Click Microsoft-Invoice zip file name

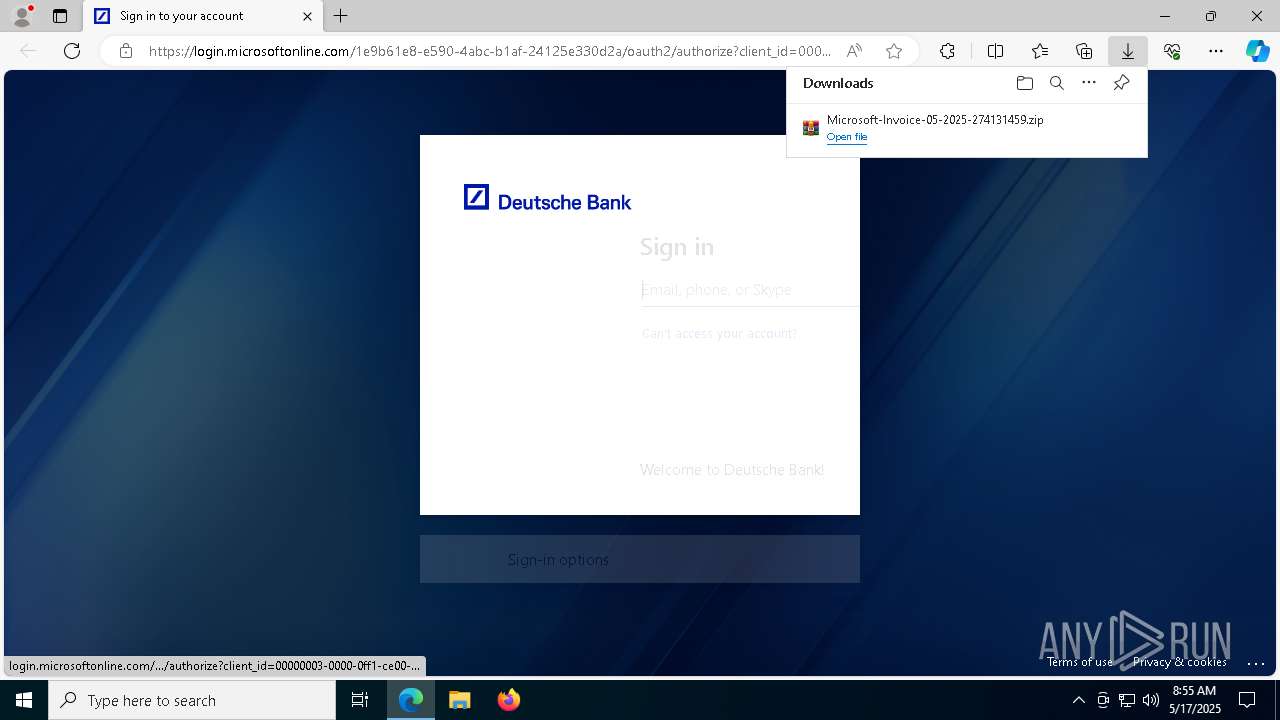click(935, 119)
